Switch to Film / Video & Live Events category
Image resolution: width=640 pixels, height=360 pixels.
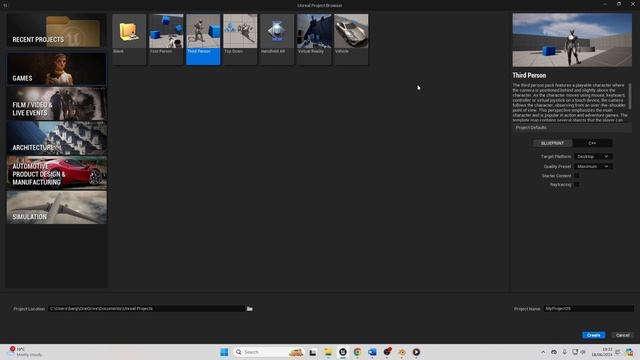click(56, 104)
